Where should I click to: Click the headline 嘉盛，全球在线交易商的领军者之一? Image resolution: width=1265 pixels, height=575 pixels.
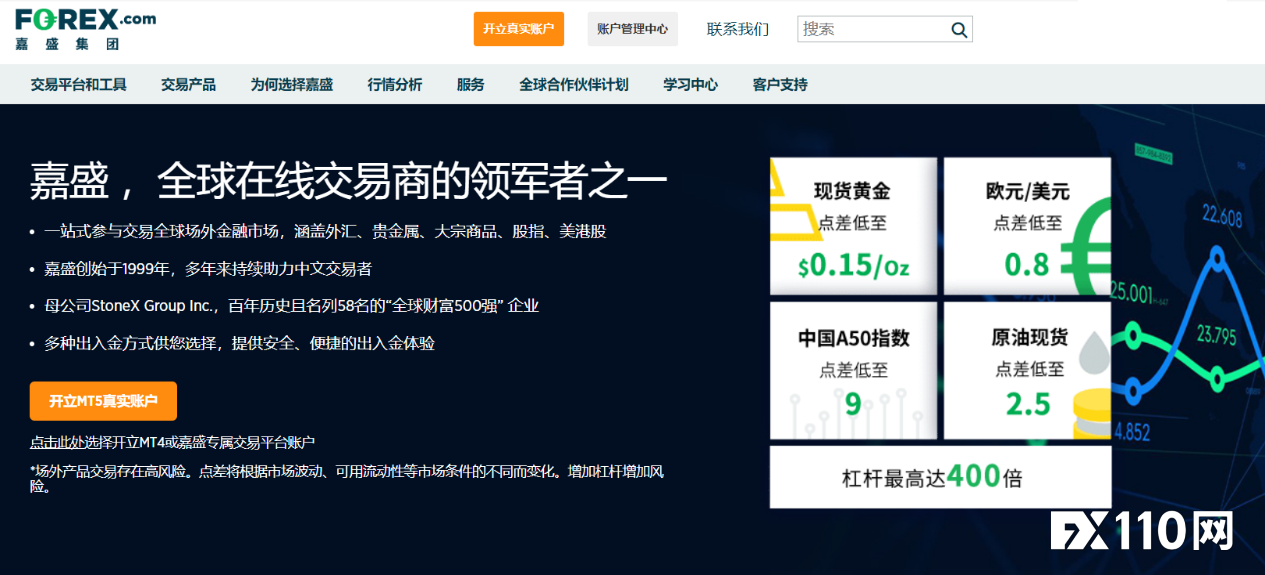pos(348,183)
